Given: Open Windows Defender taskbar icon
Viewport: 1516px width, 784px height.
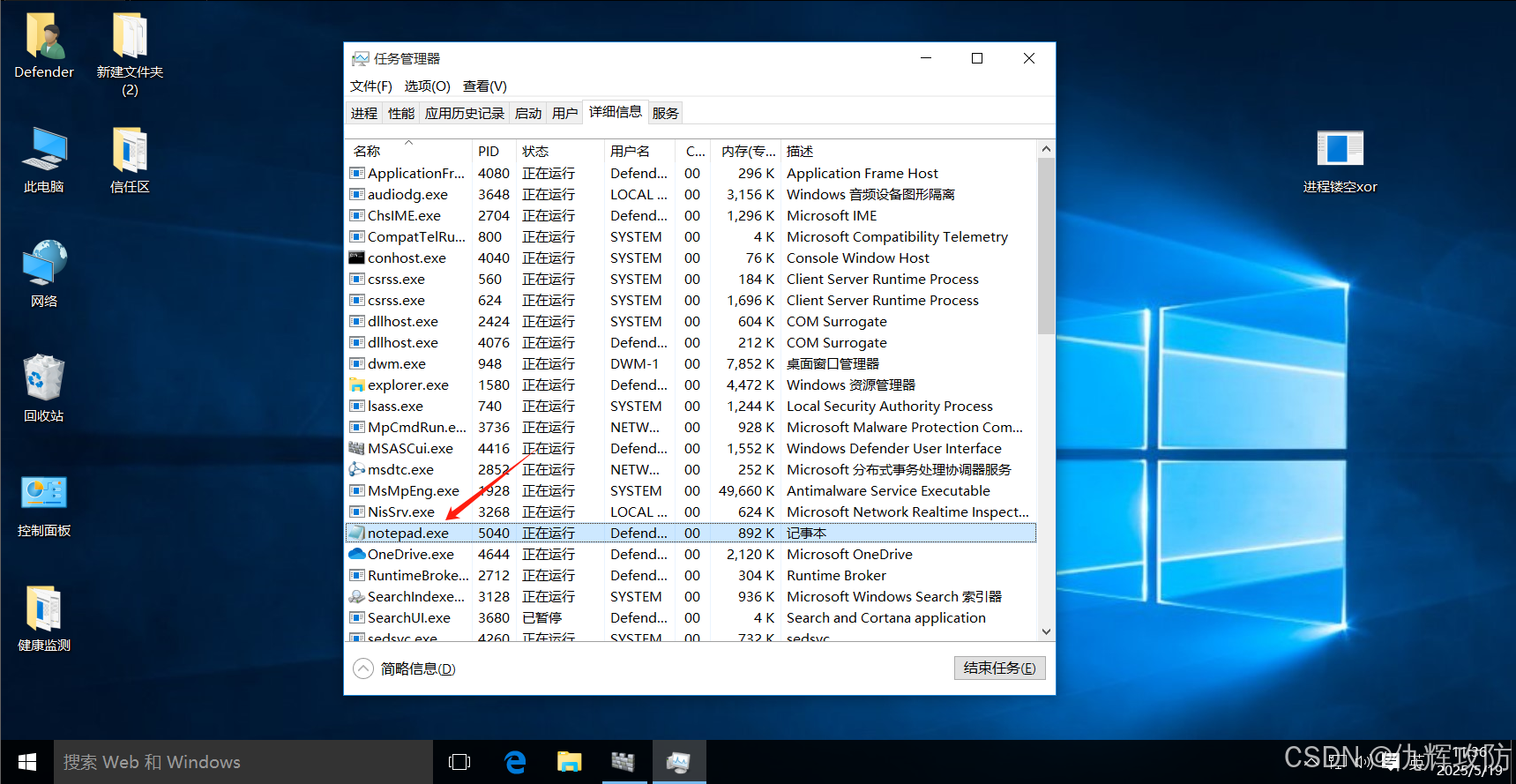Looking at the screenshot, I should 624,762.
